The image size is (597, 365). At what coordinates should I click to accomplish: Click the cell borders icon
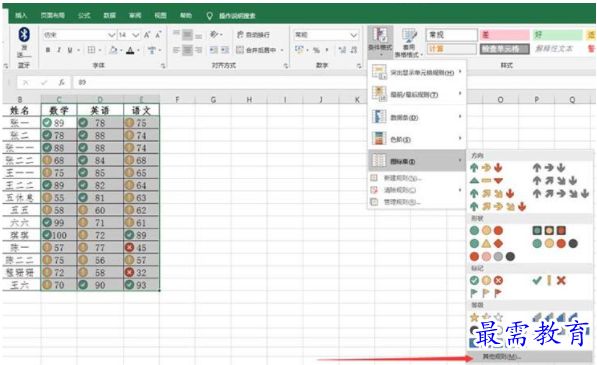pos(92,50)
